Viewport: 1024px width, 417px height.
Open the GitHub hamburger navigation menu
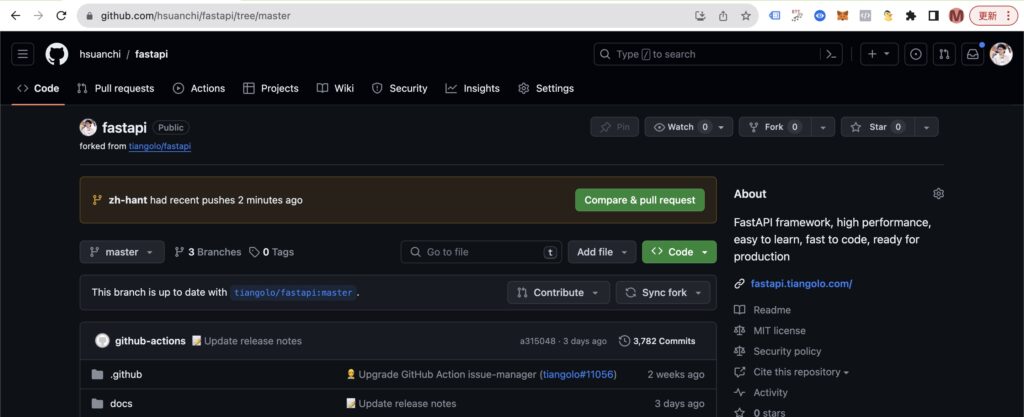[x=23, y=54]
